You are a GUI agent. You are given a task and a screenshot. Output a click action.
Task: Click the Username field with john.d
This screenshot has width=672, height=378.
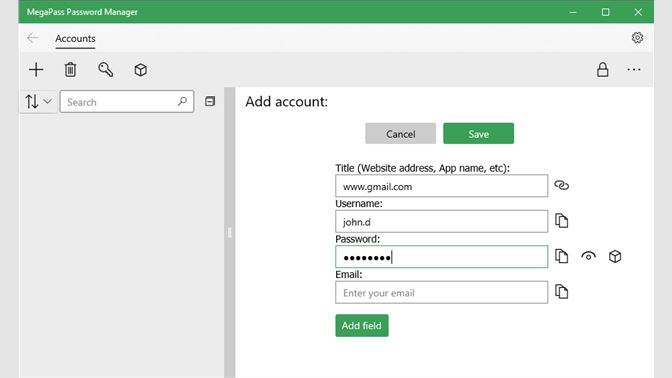(x=441, y=222)
